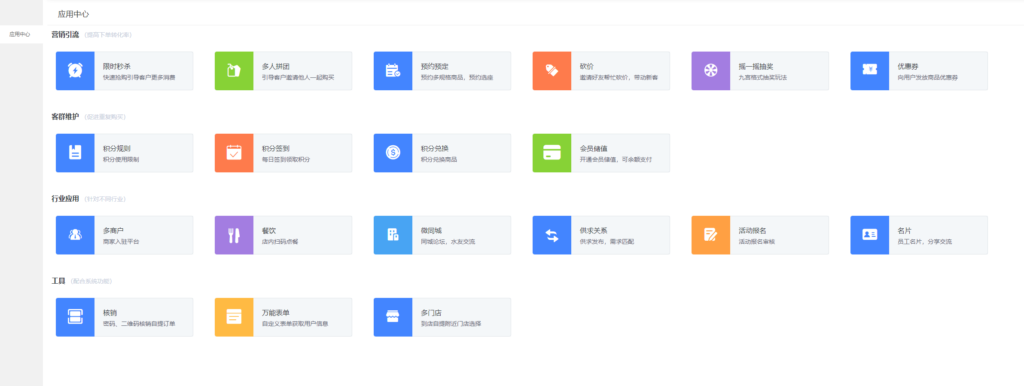Open the 积分兑换 app title
Image resolution: width=1024 pixels, height=386 pixels.
[434, 148]
